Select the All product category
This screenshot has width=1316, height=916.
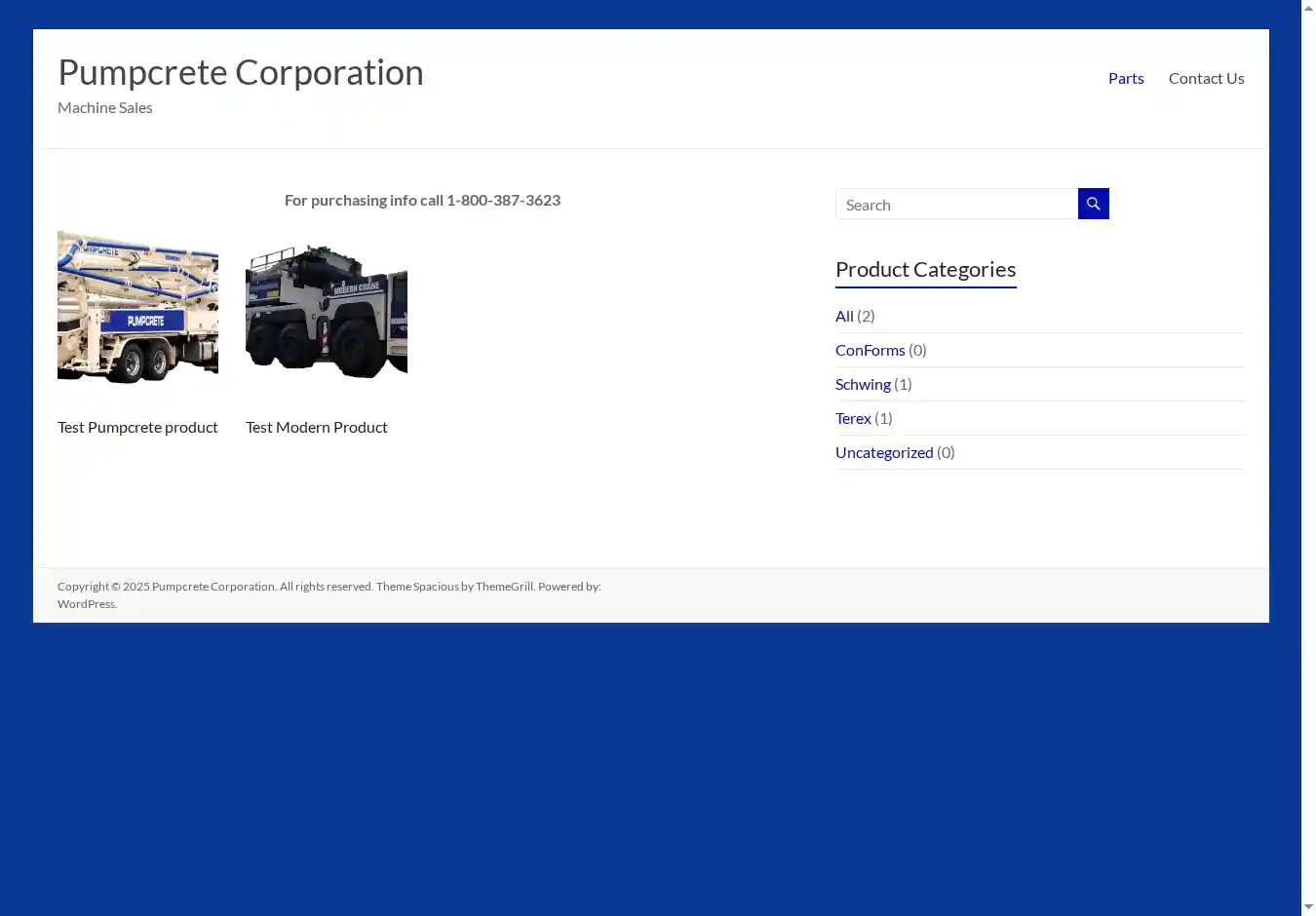[844, 316]
